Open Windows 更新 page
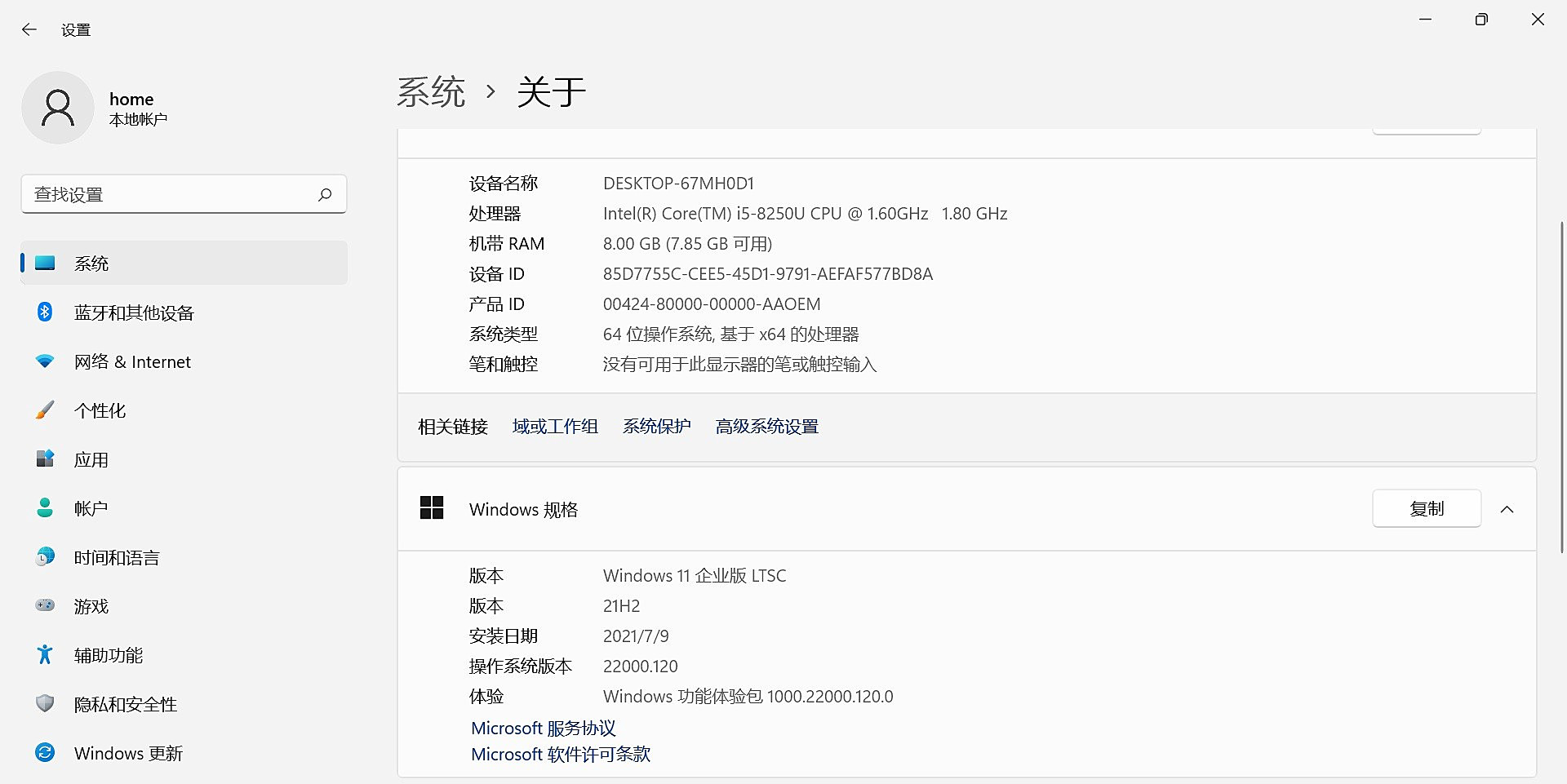 tap(184, 752)
